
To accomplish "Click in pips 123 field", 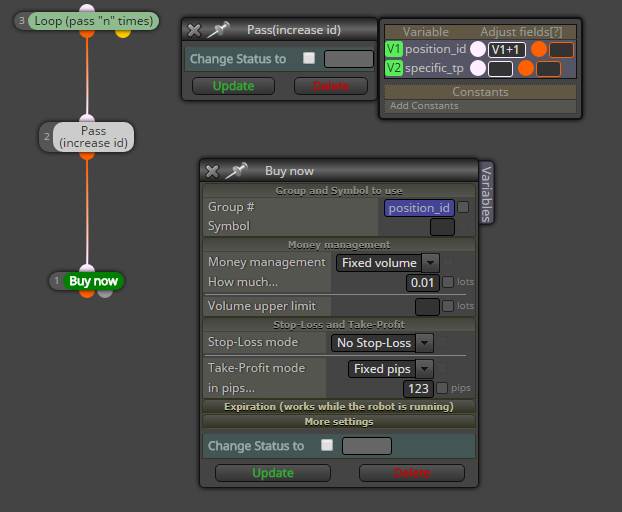I will 418,389.
